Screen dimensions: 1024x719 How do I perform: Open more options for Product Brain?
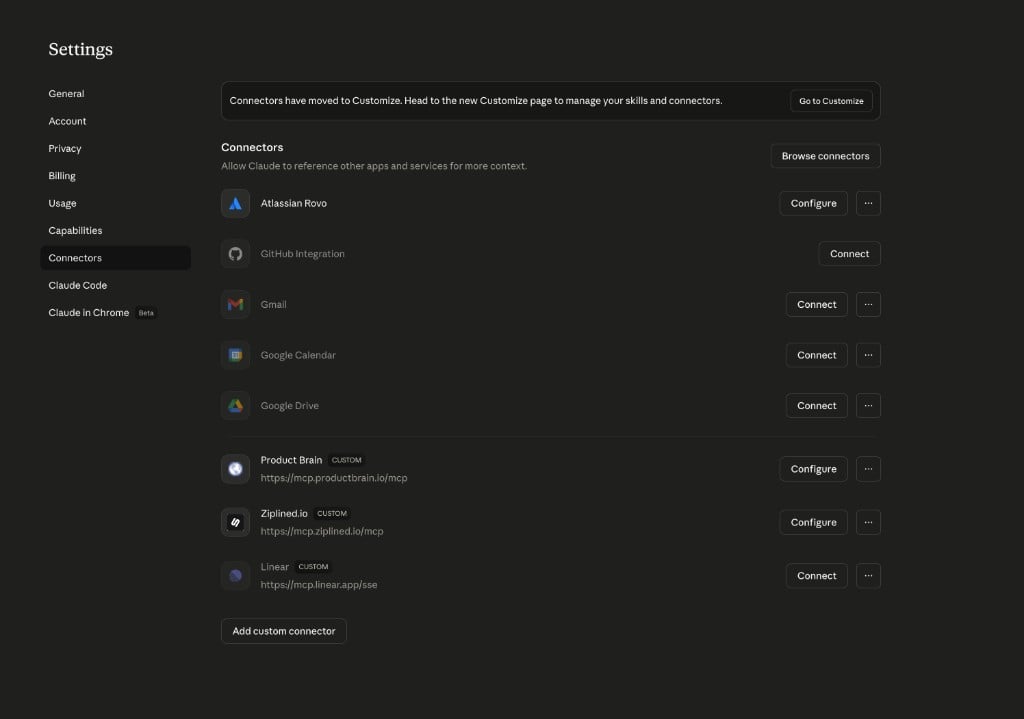868,469
